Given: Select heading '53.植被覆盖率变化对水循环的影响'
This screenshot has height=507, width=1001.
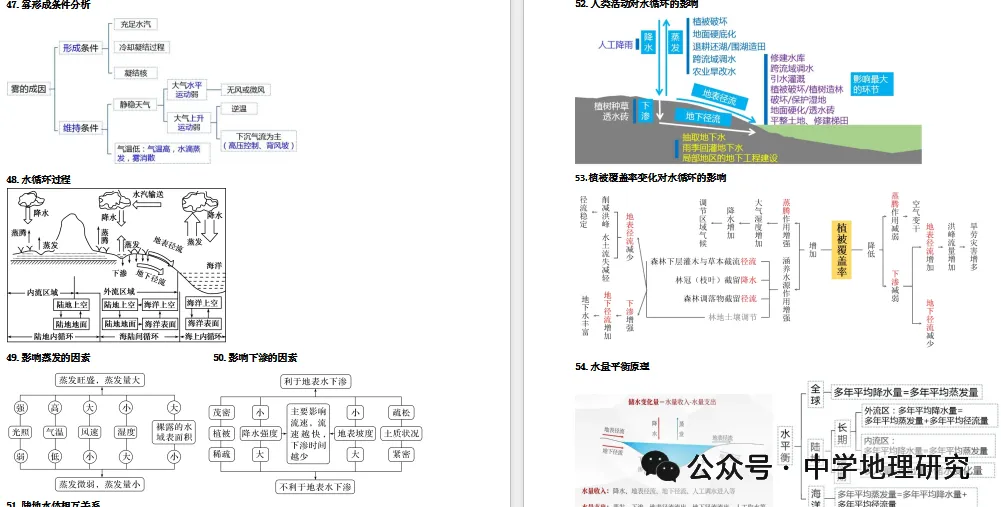Looking at the screenshot, I should point(651,178).
